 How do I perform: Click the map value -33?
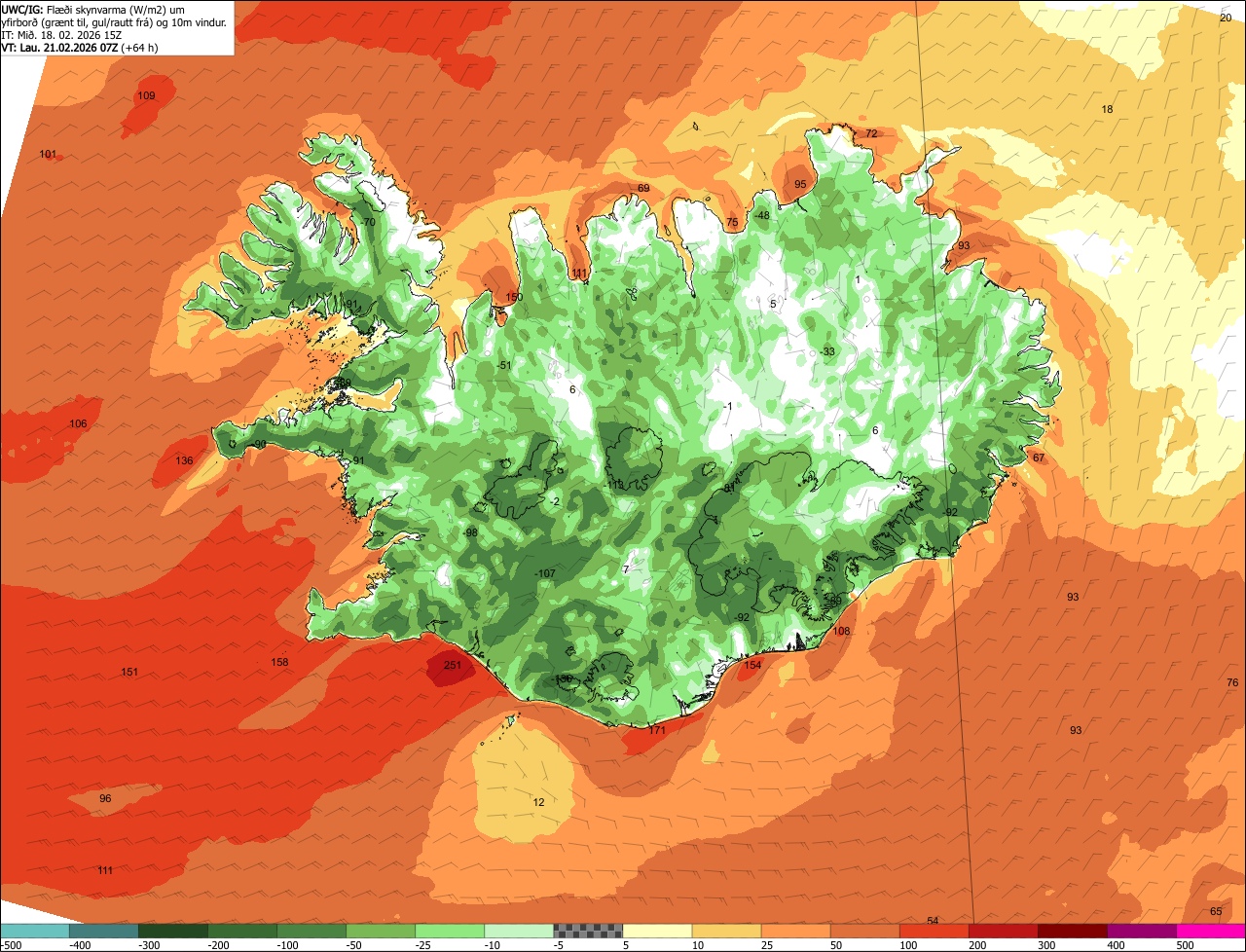(827, 351)
